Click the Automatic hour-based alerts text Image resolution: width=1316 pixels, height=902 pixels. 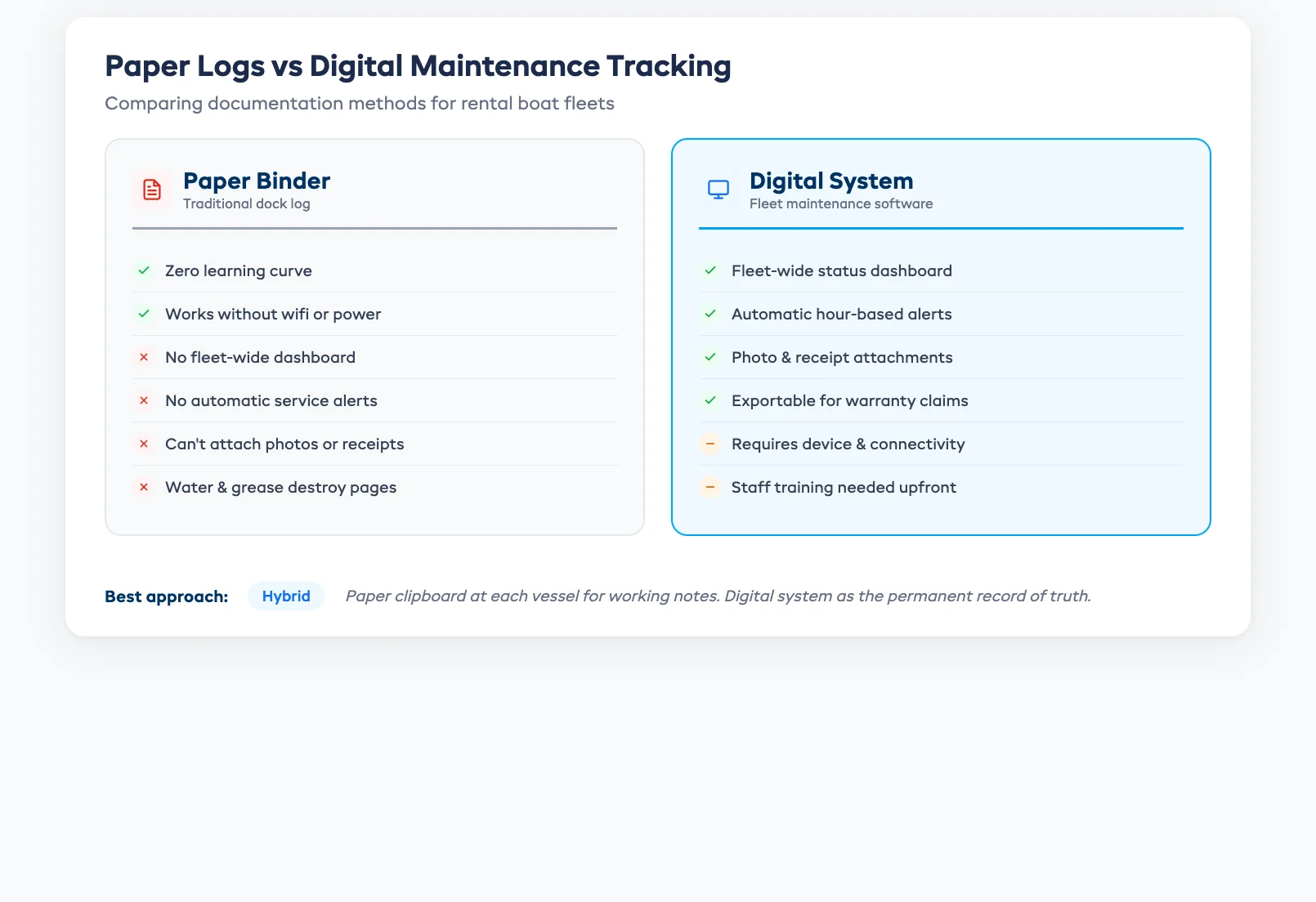(842, 314)
